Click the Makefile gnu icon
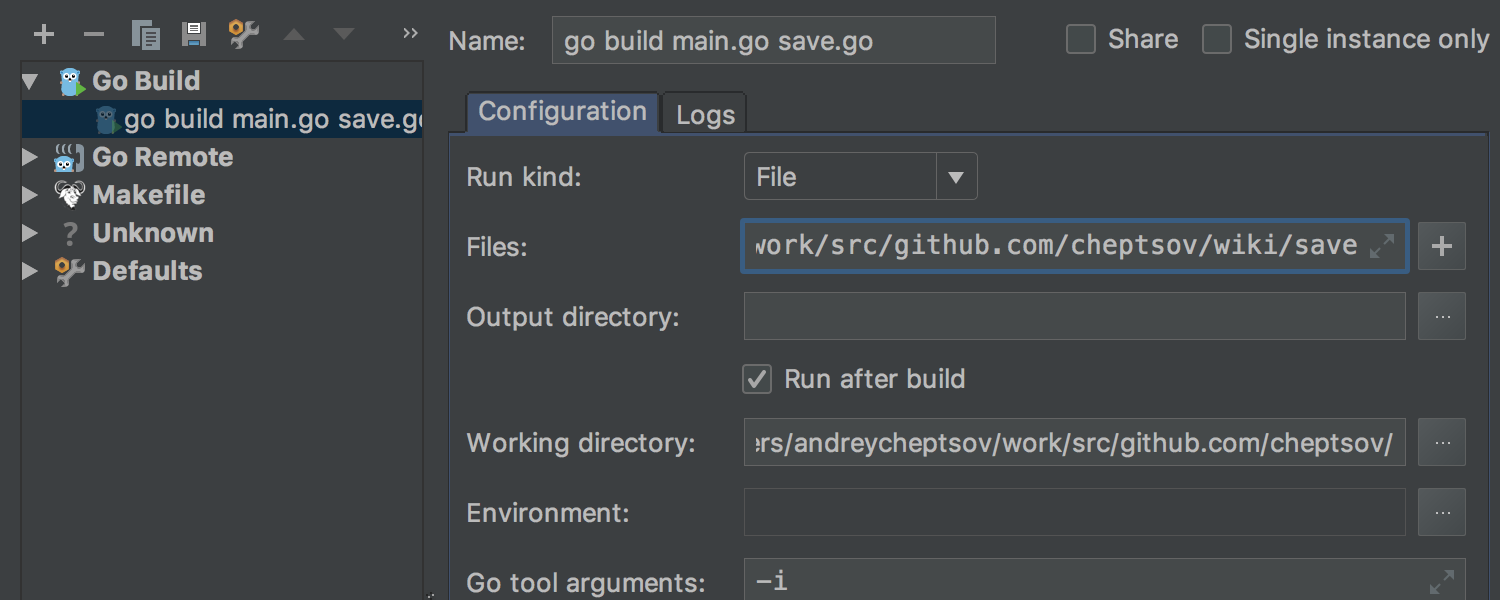 (69, 195)
